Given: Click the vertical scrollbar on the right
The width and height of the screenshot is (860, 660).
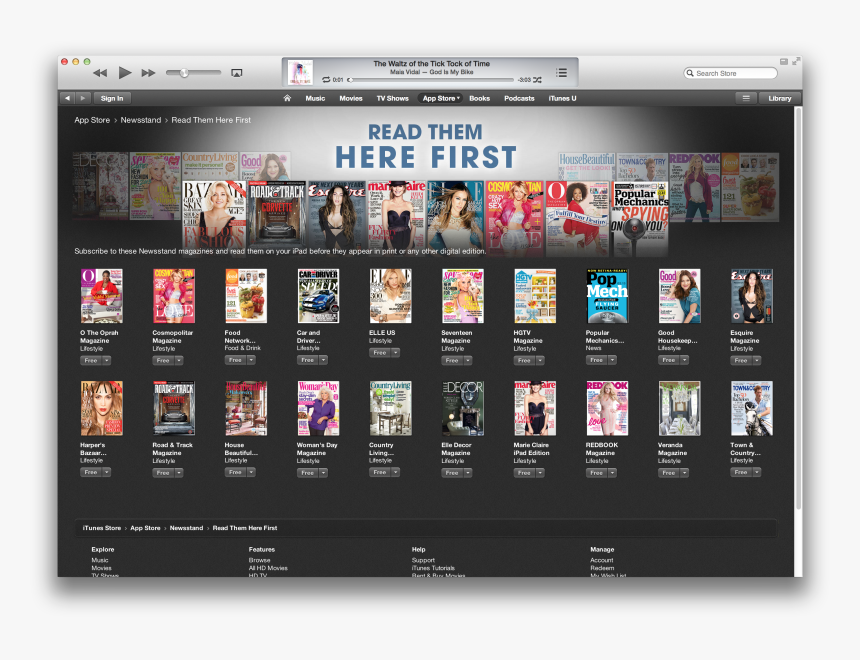Looking at the screenshot, I should pos(799,307).
